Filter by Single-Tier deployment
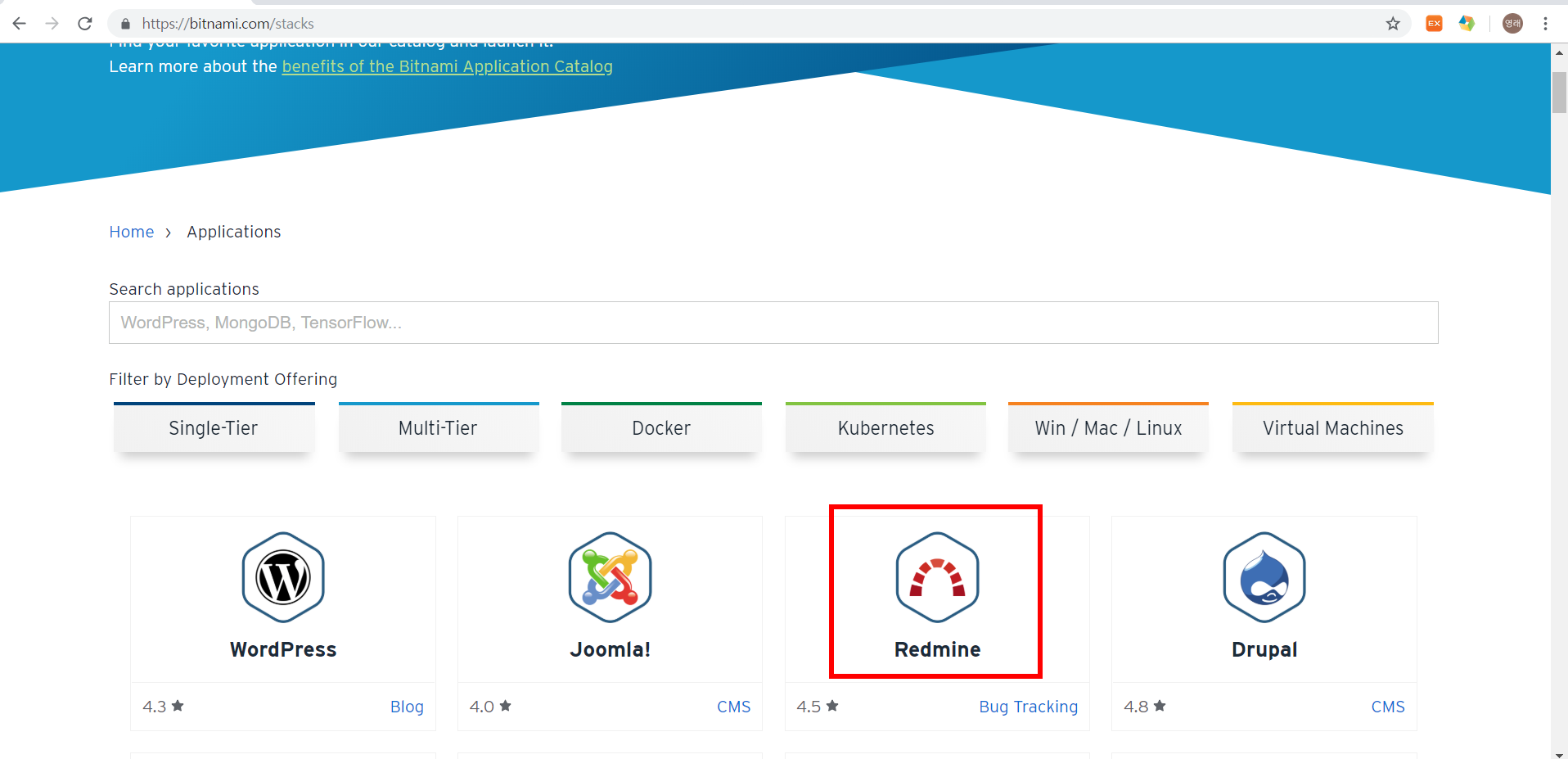1568x759 pixels. coord(214,427)
